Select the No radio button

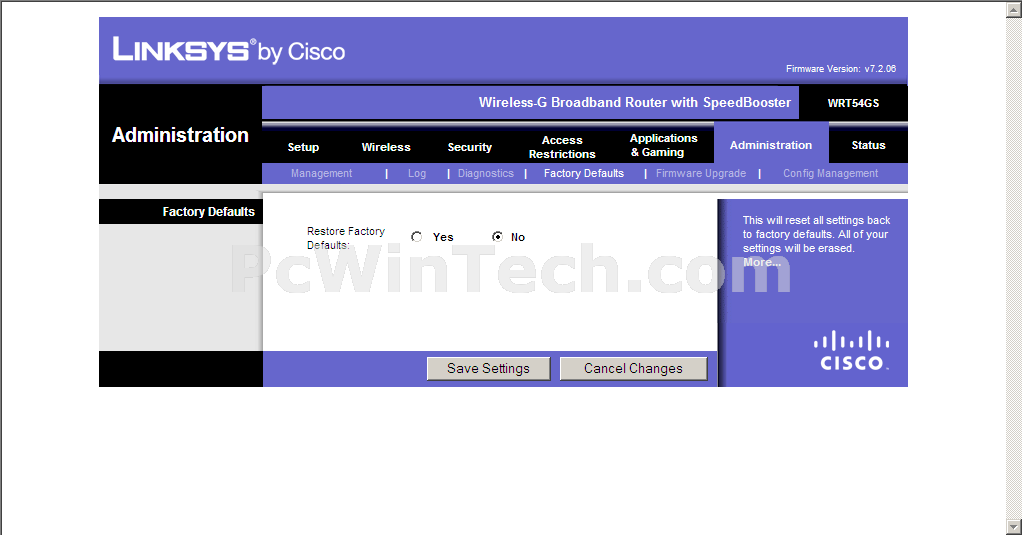[497, 237]
